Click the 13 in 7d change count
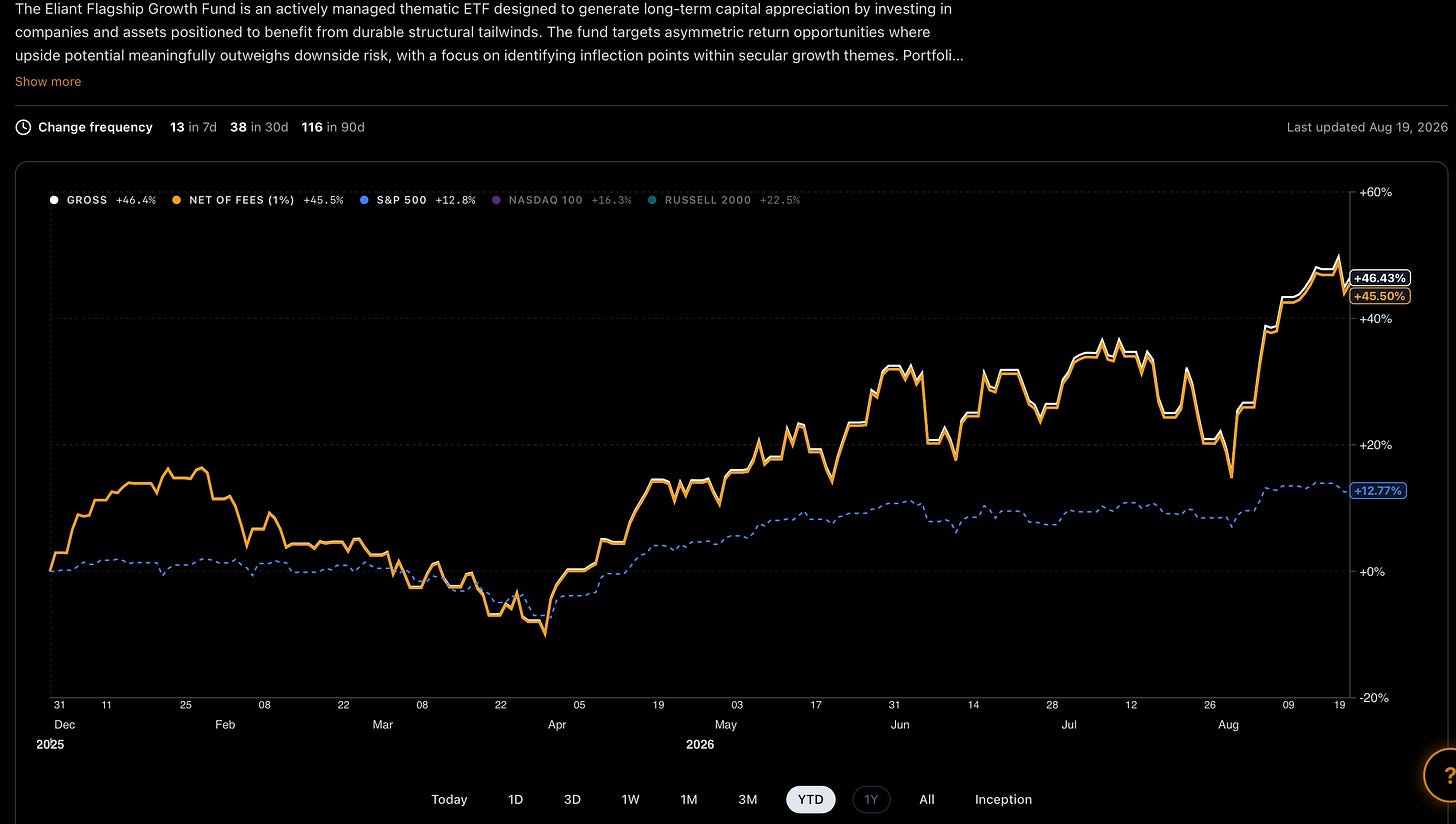The image size is (1456, 824). tap(193, 128)
